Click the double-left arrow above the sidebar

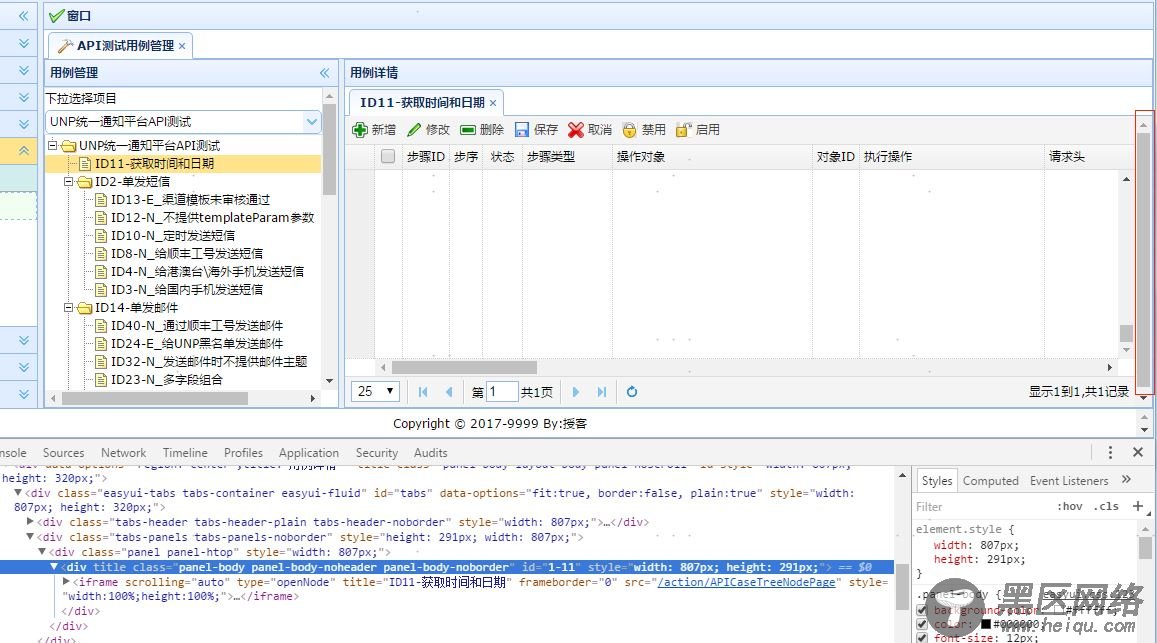24,16
